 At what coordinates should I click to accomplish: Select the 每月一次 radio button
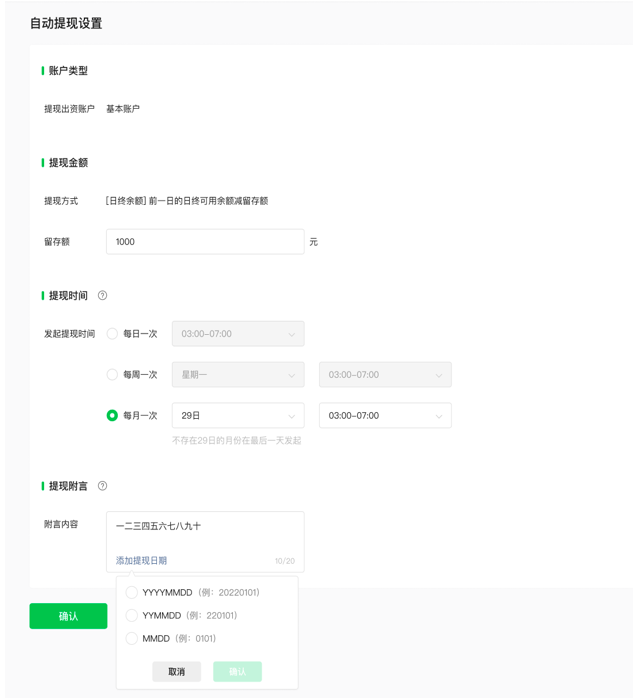[x=112, y=415]
